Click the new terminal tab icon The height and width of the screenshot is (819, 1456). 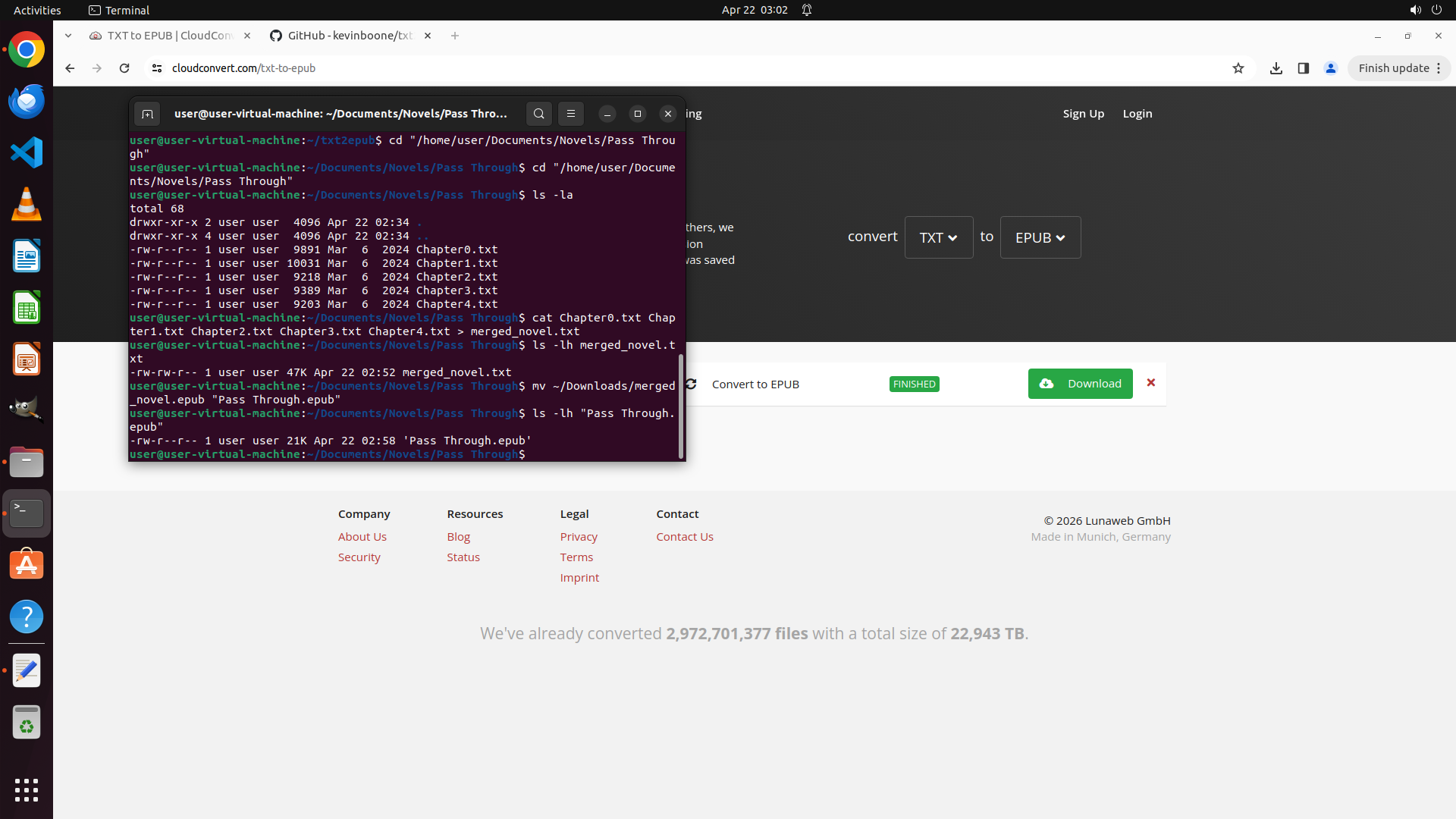point(147,114)
